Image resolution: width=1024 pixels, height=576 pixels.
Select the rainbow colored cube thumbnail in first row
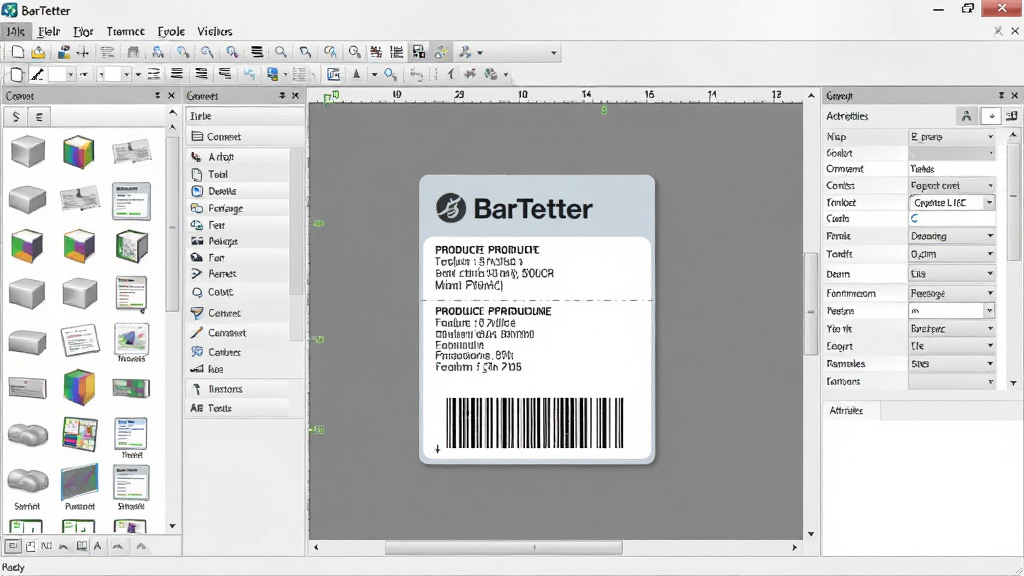point(79,152)
